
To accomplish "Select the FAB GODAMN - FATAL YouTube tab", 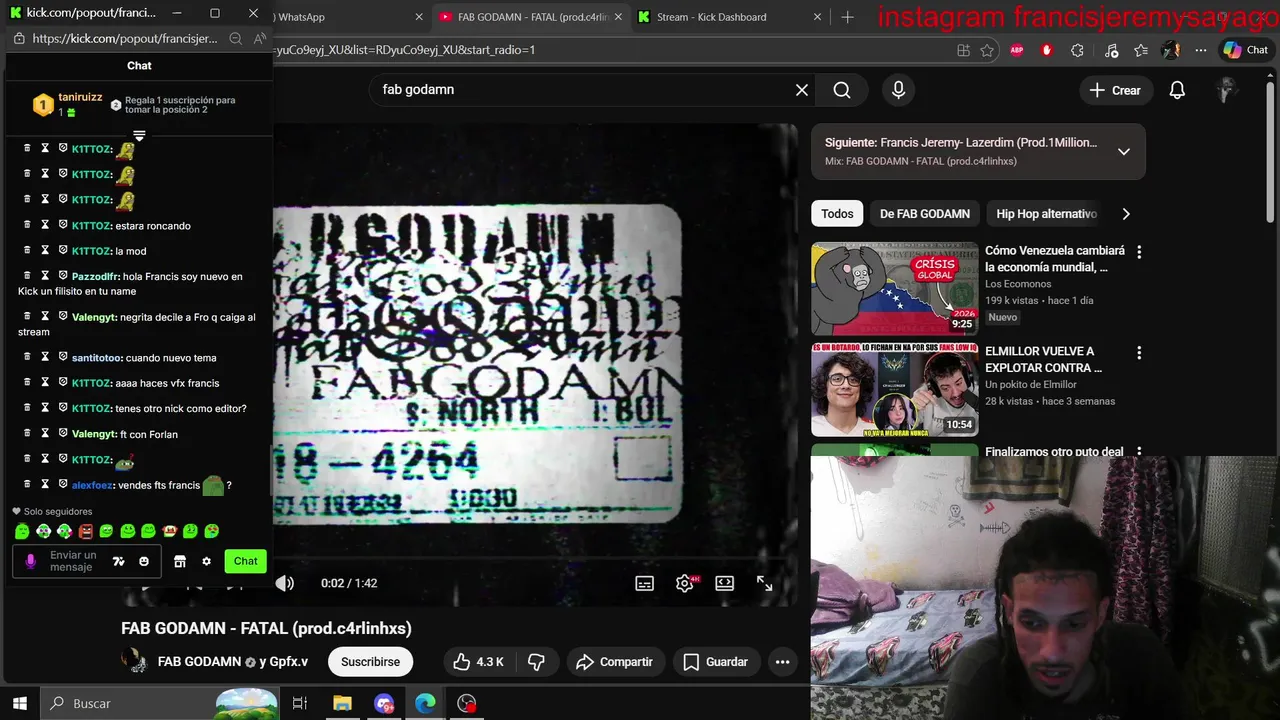I will click(x=531, y=17).
